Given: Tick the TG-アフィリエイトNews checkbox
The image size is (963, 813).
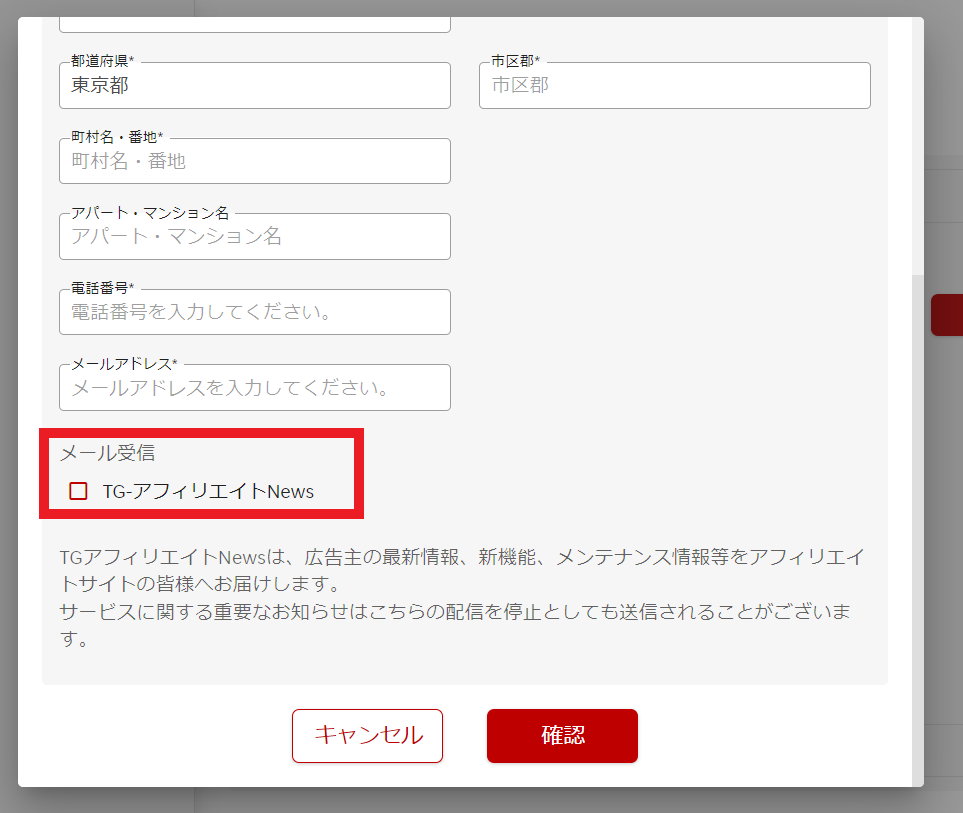Looking at the screenshot, I should pyautogui.click(x=78, y=491).
